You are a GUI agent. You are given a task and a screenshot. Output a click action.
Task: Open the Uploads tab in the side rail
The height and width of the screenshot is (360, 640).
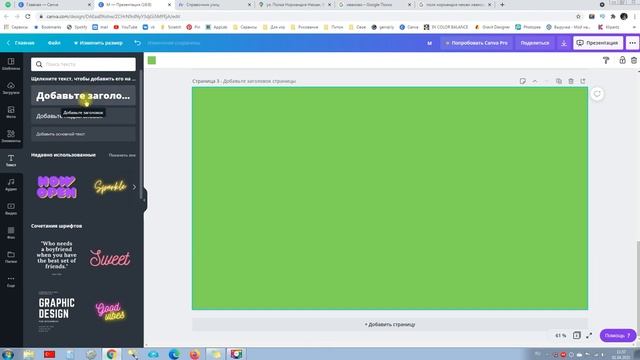11,87
